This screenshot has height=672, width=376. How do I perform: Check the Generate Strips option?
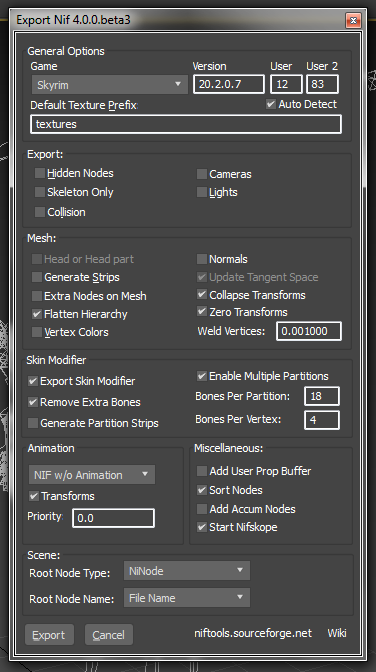(x=37, y=277)
